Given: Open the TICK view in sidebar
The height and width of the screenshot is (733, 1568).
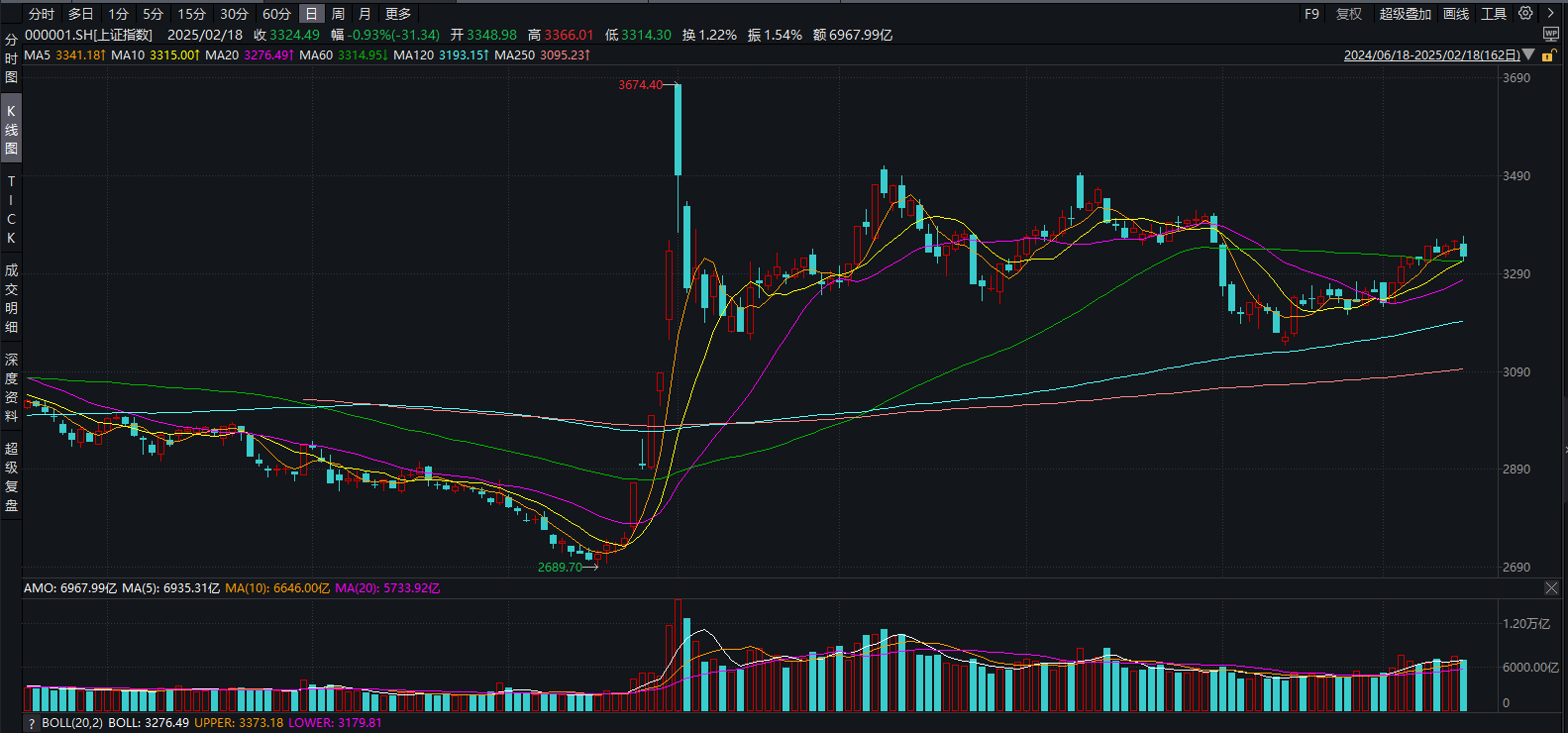Looking at the screenshot, I should click(x=11, y=210).
